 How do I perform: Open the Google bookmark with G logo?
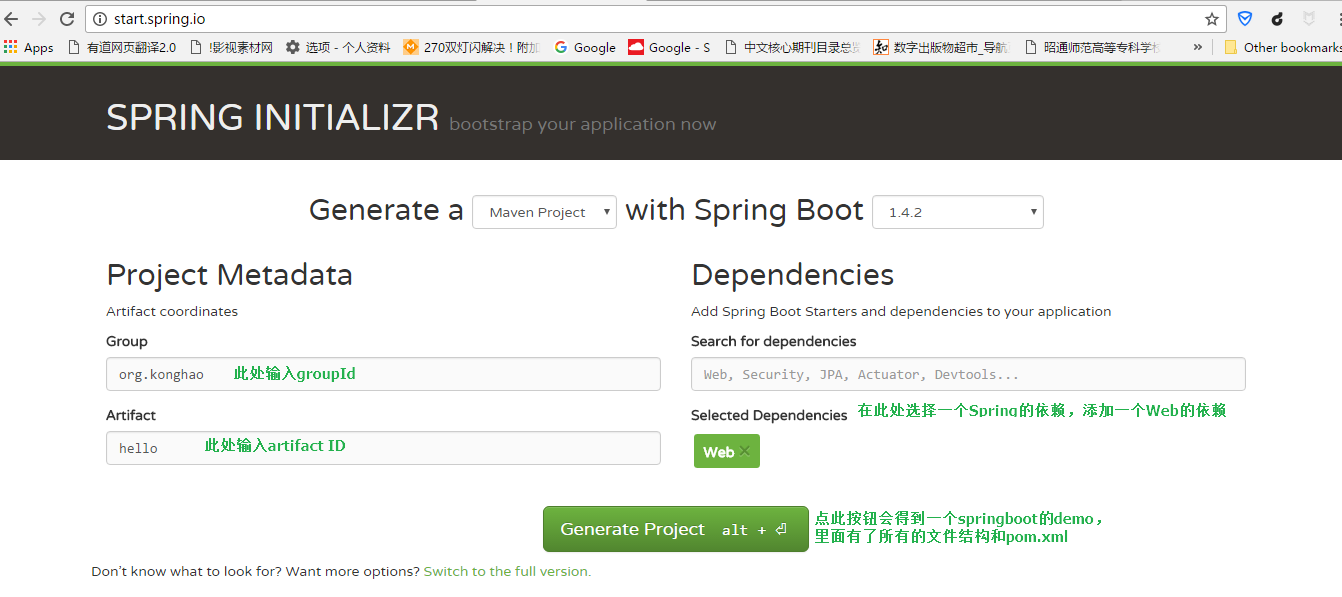point(585,47)
